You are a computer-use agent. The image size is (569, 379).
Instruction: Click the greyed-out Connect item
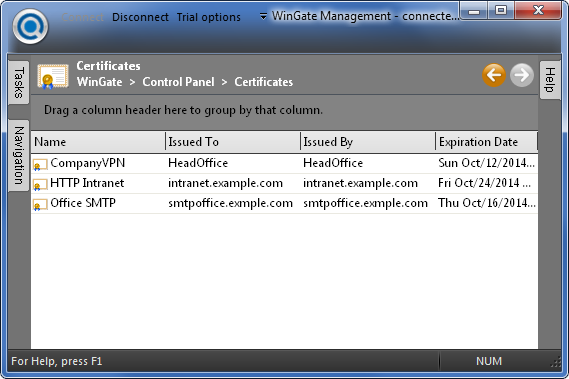tap(83, 17)
